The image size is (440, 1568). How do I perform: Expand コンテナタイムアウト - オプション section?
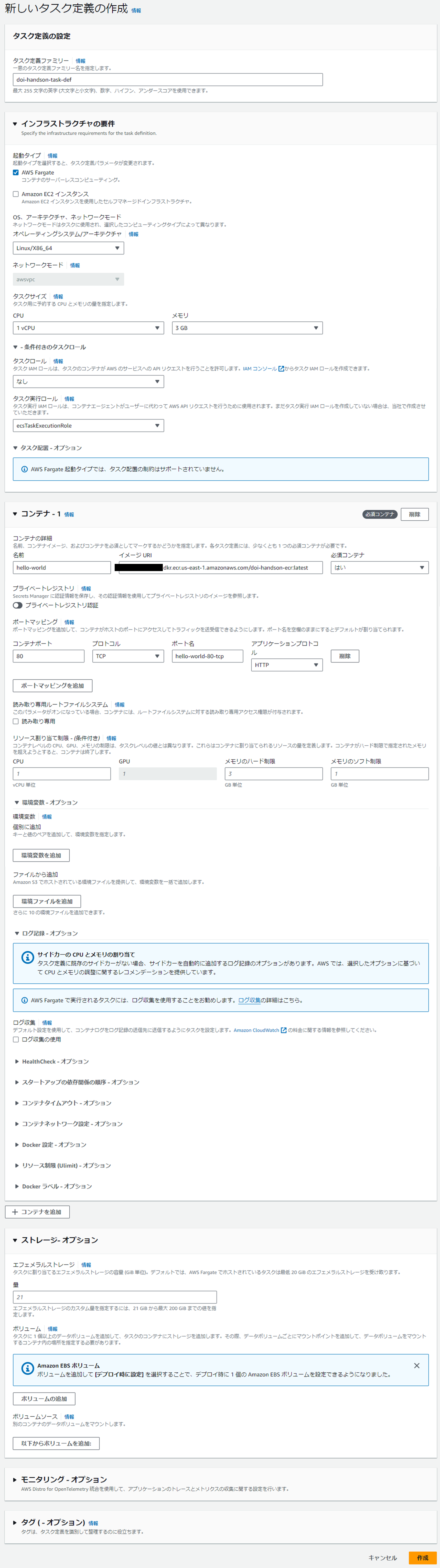[17, 1103]
